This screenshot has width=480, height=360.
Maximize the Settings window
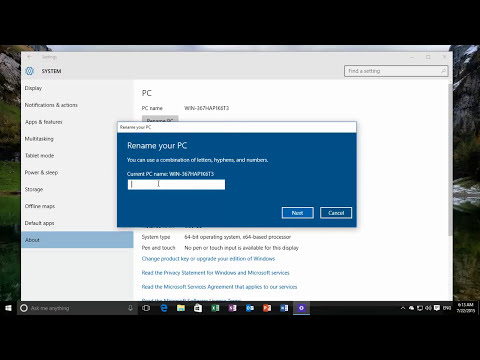tap(428, 57)
